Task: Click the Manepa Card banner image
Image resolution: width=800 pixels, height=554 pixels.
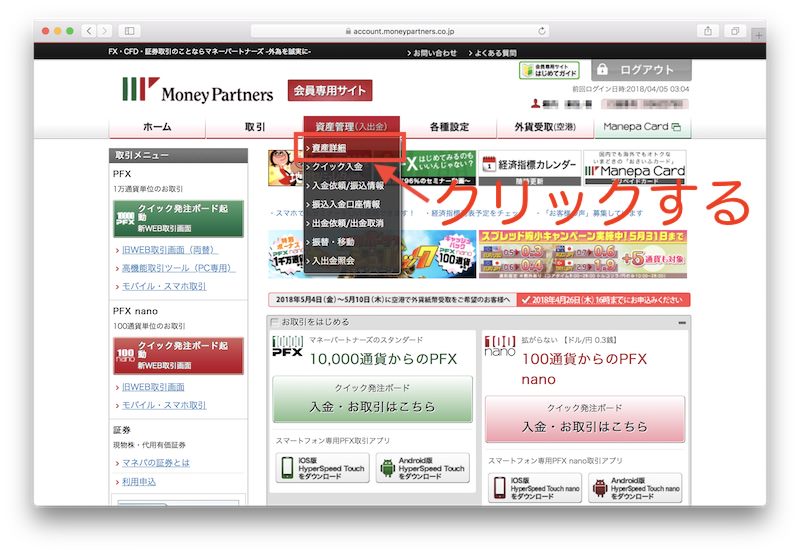Action: pyautogui.click(x=635, y=168)
